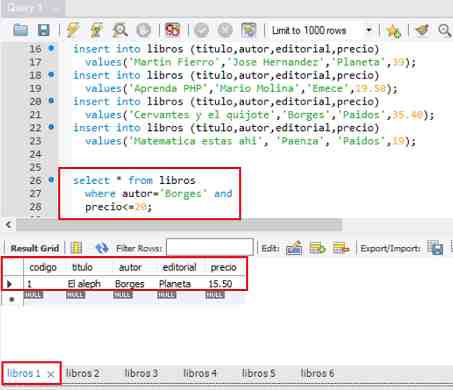Switch to libros 2 result tab
Image resolution: width=453 pixels, height=390 pixels.
click(83, 373)
